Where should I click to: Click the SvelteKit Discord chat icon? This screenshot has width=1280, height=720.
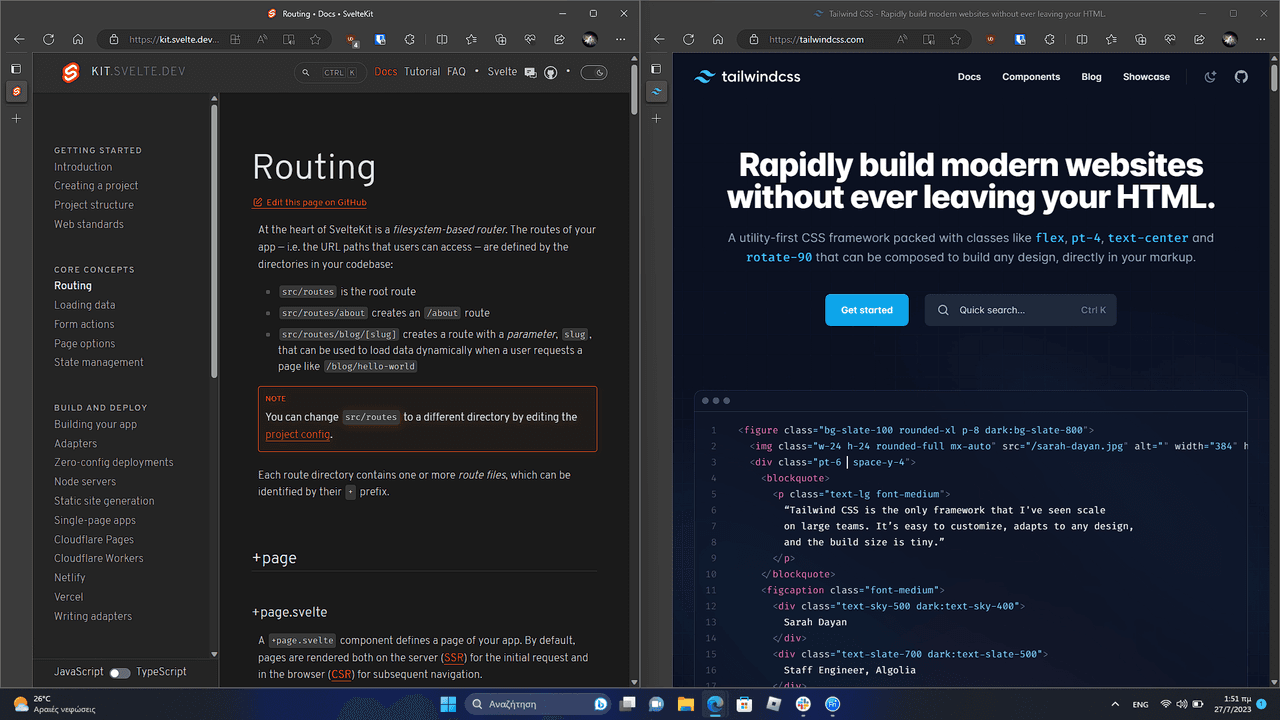click(530, 72)
